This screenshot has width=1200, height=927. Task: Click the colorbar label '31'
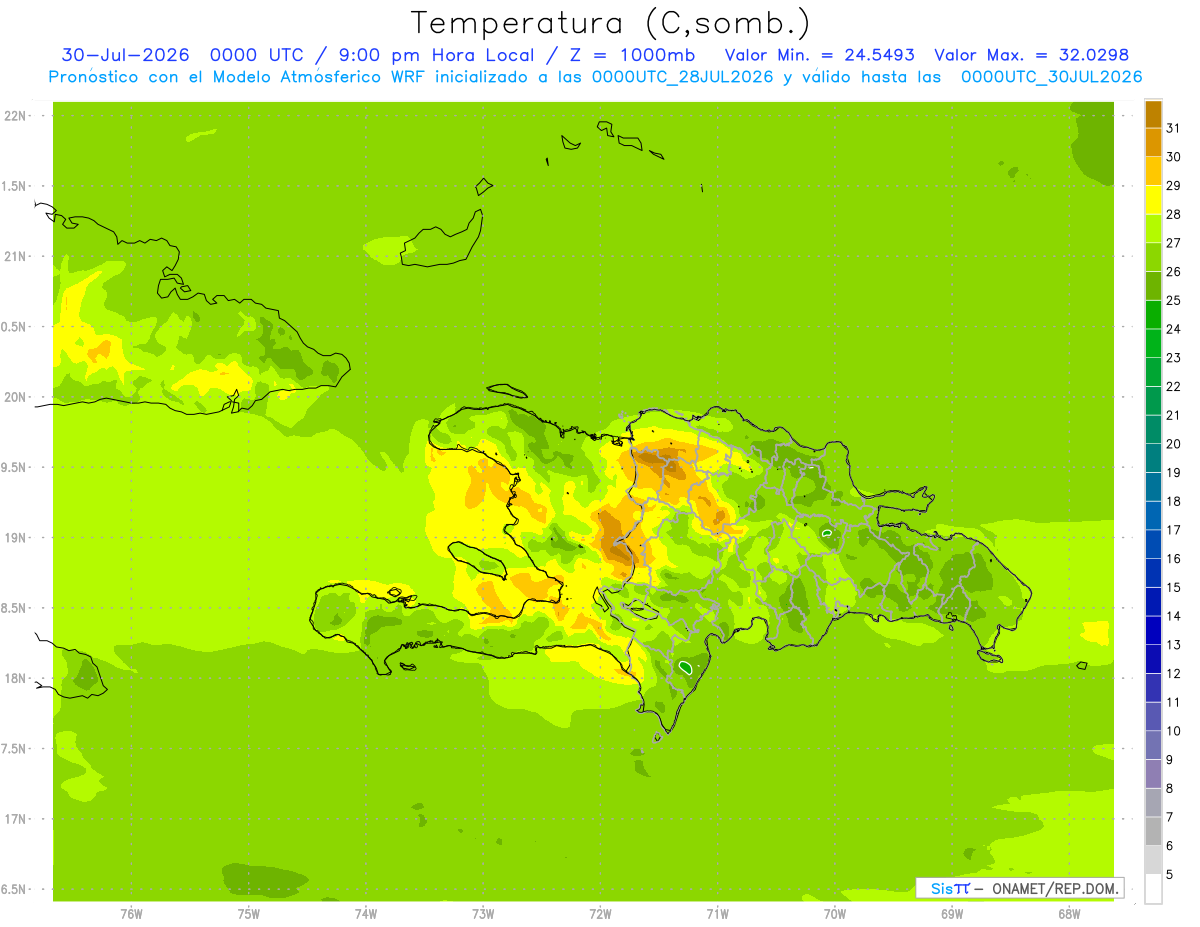pyautogui.click(x=1173, y=128)
